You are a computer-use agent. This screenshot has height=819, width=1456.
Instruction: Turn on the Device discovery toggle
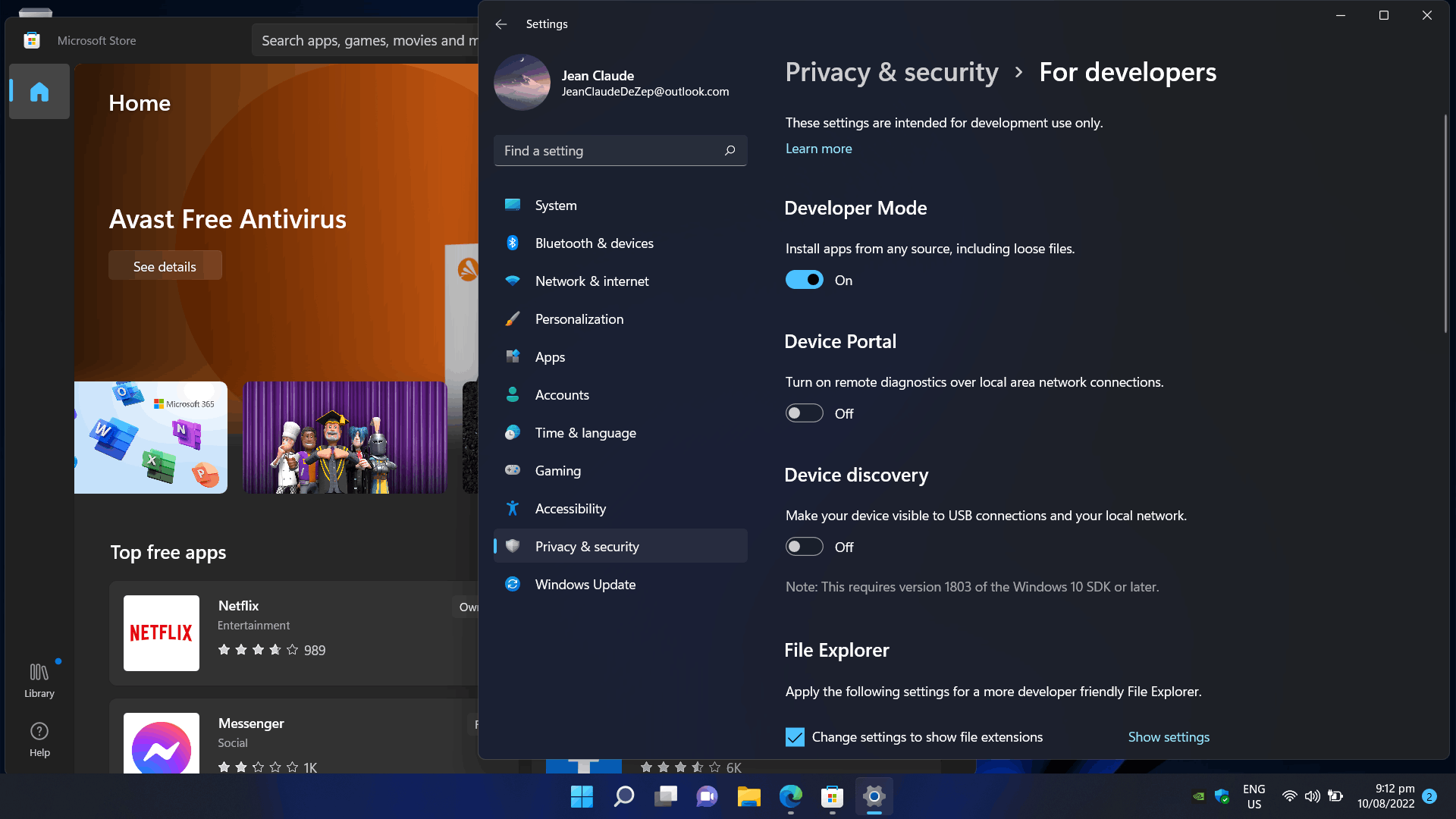coord(804,547)
